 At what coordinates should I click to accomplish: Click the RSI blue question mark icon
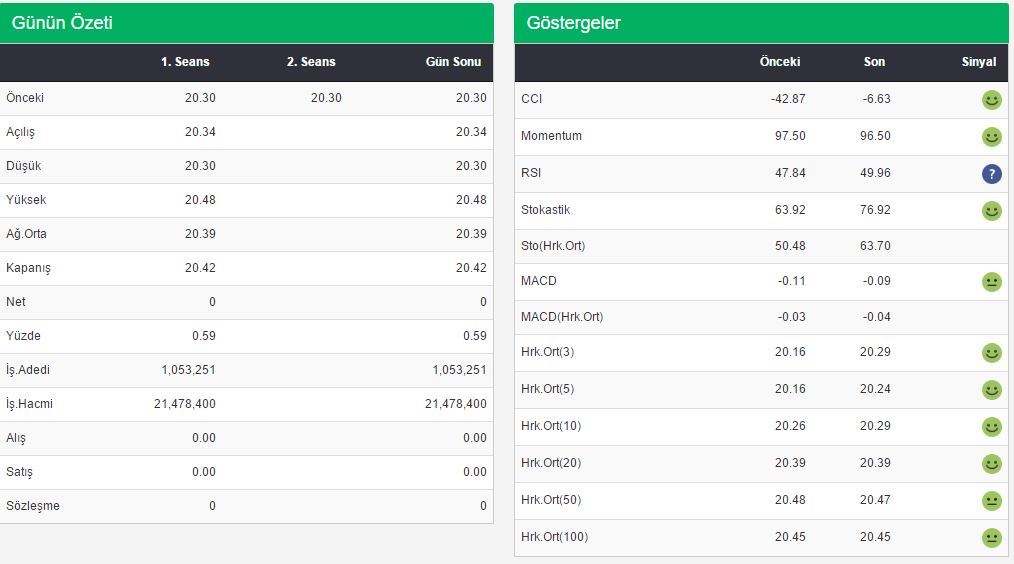coord(991,173)
